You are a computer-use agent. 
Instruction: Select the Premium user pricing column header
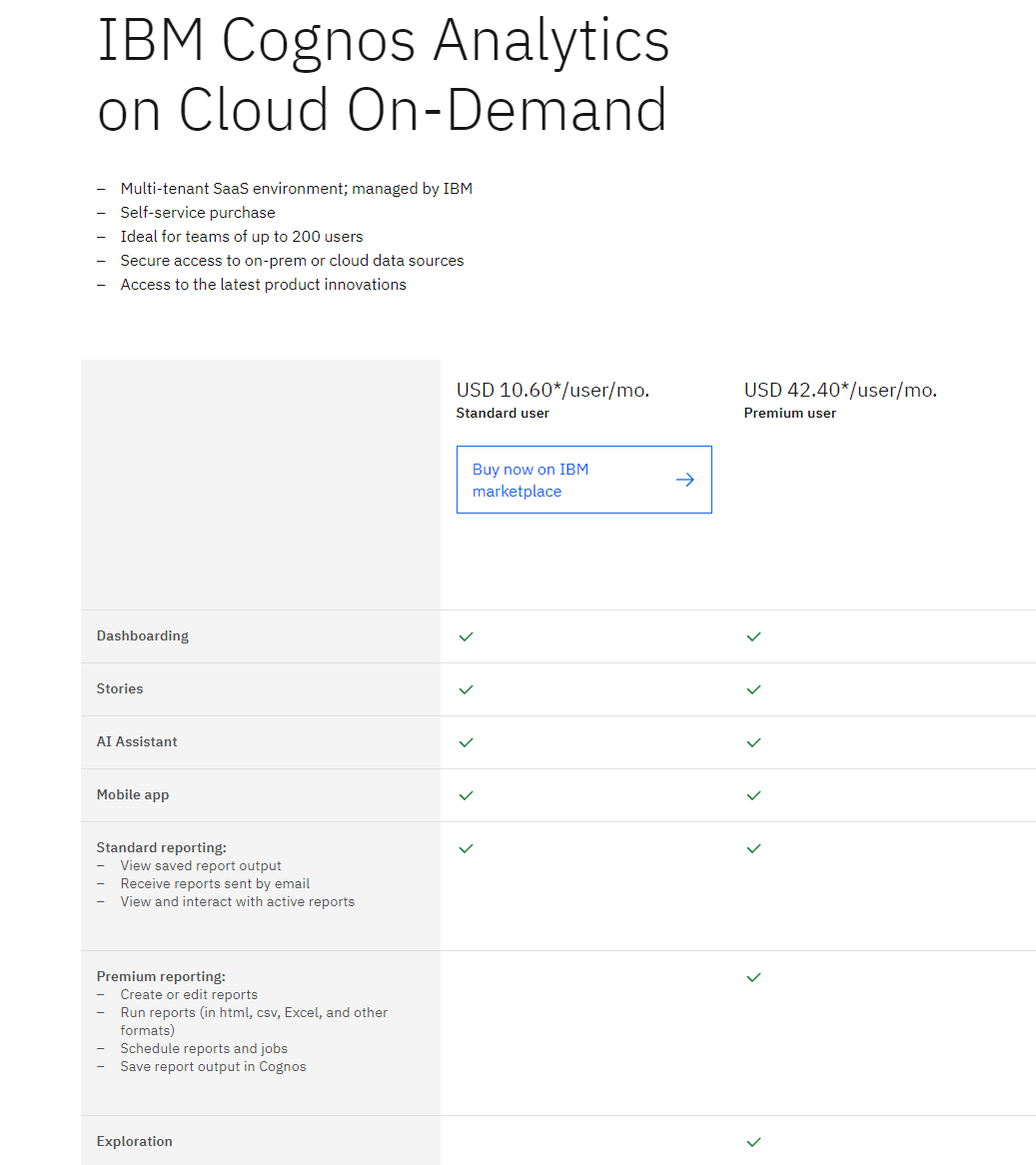coord(789,413)
